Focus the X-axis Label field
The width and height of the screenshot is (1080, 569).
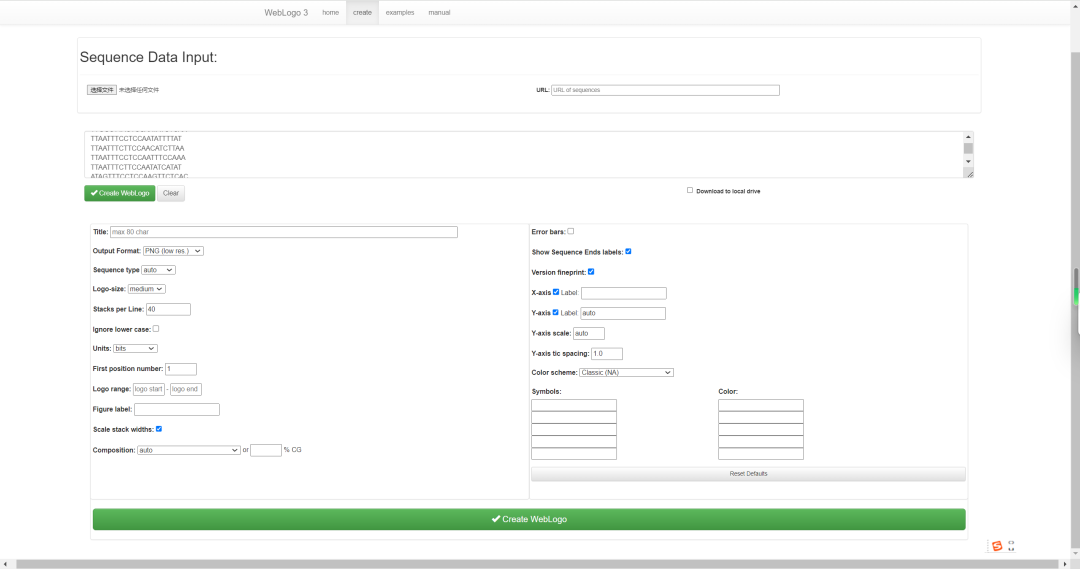pos(624,293)
